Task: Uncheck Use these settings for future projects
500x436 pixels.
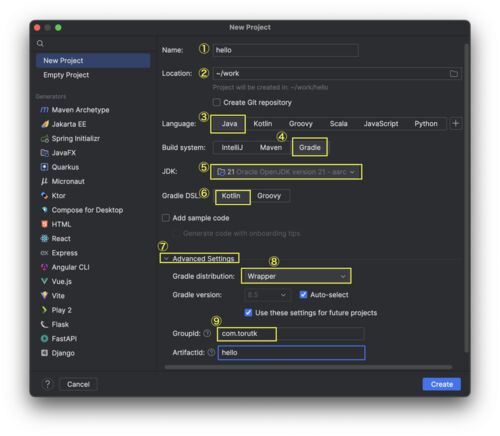Action: point(248,313)
